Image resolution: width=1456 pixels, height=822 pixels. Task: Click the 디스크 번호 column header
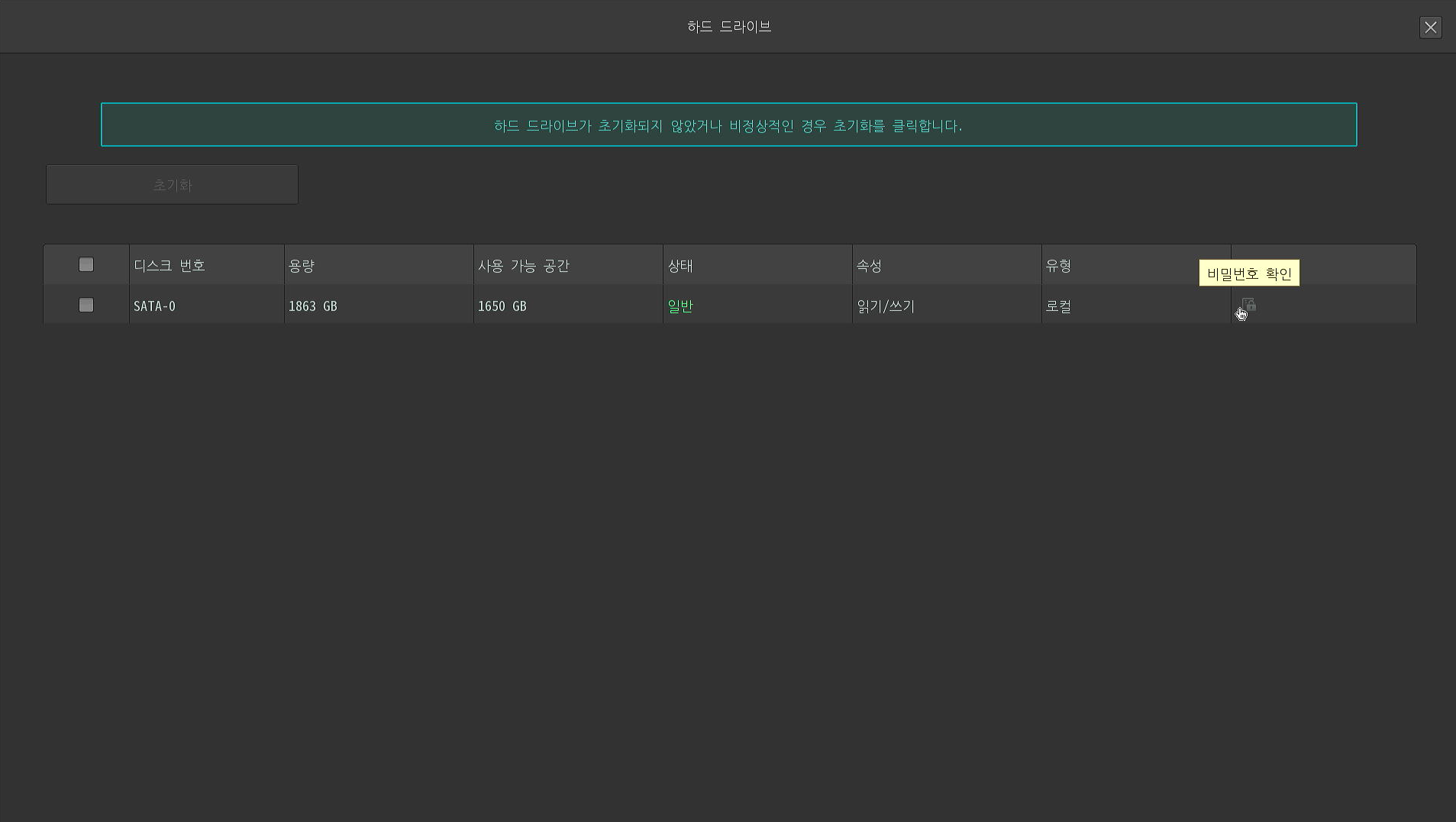point(207,265)
